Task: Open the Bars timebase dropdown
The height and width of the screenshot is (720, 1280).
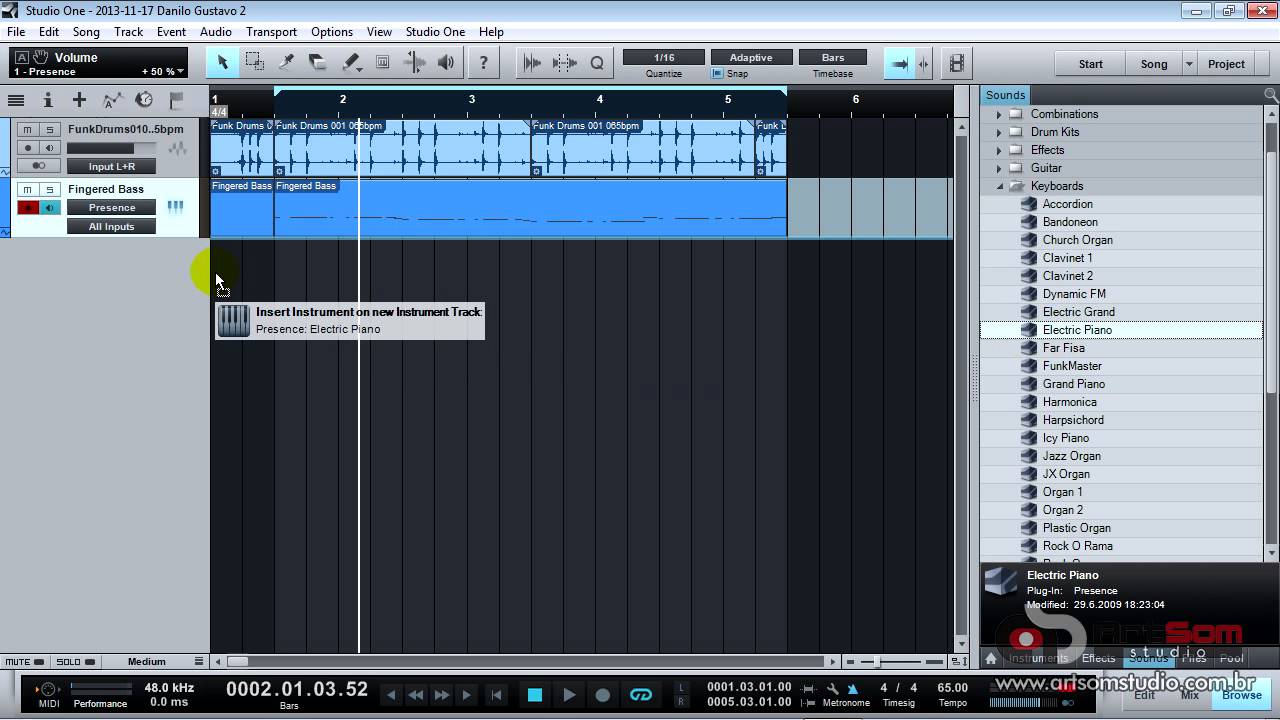Action: point(833,57)
